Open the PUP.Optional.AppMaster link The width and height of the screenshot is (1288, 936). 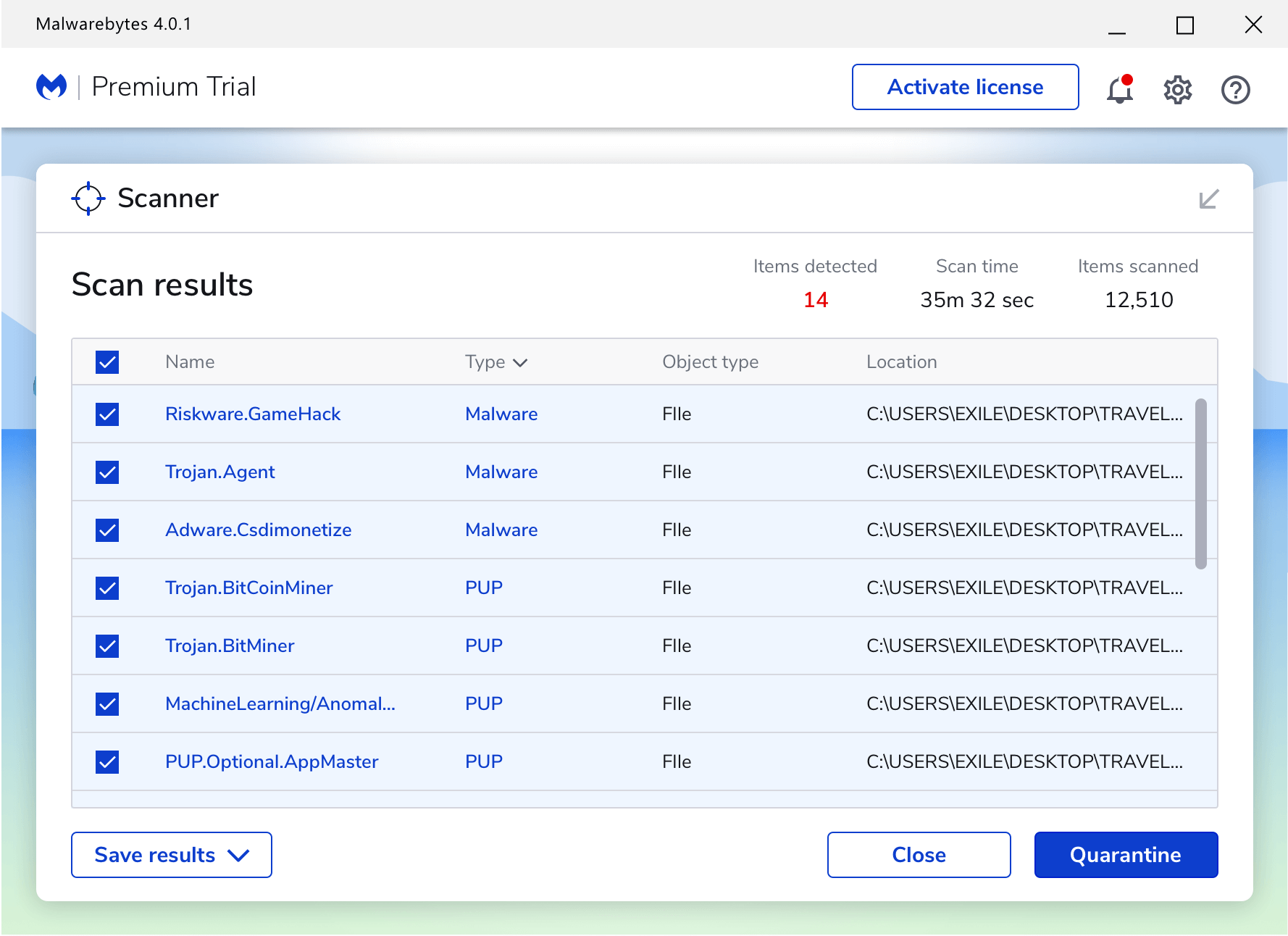[272, 761]
